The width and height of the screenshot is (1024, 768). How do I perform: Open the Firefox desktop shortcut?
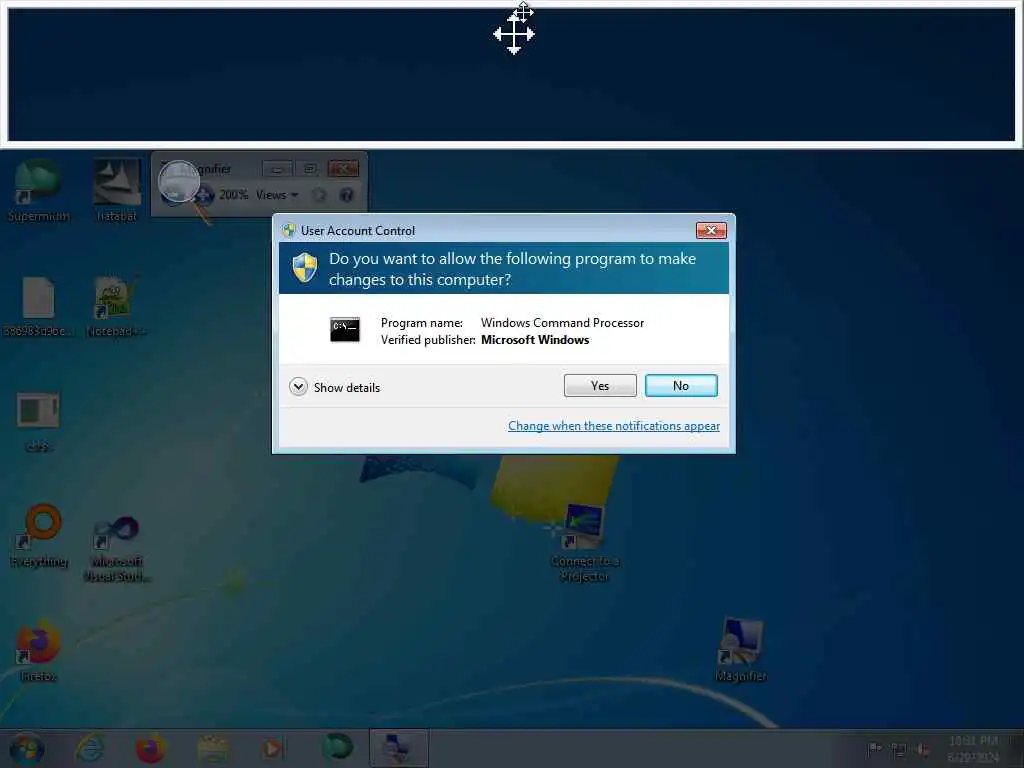[38, 650]
